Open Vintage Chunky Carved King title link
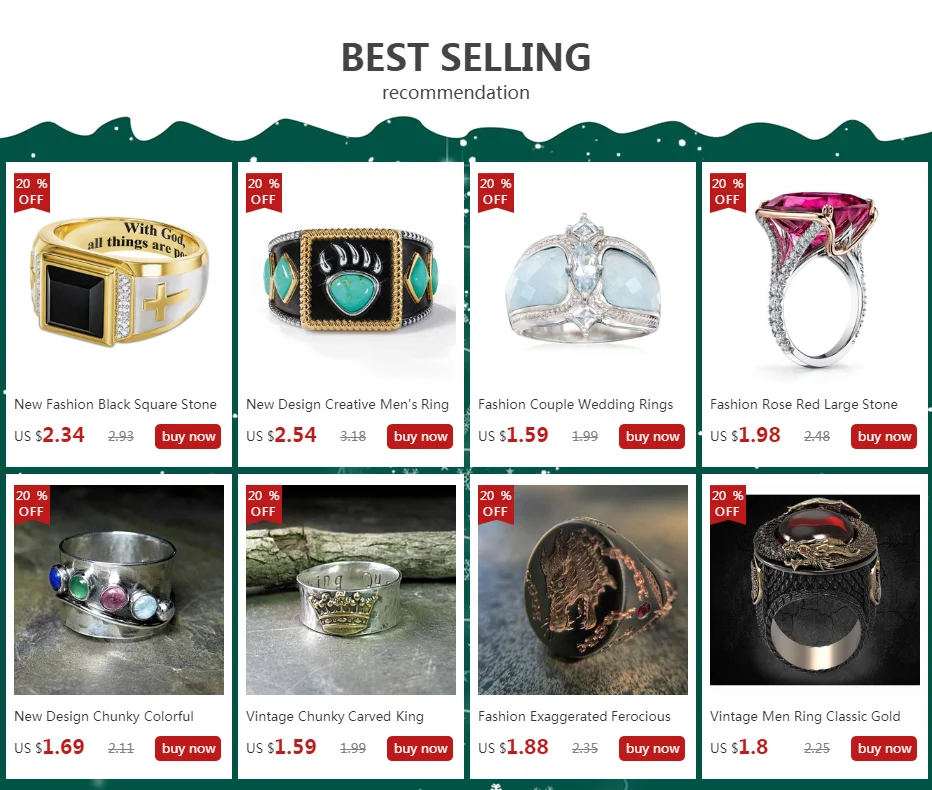Screen dimensions: 932x790 pos(335,716)
